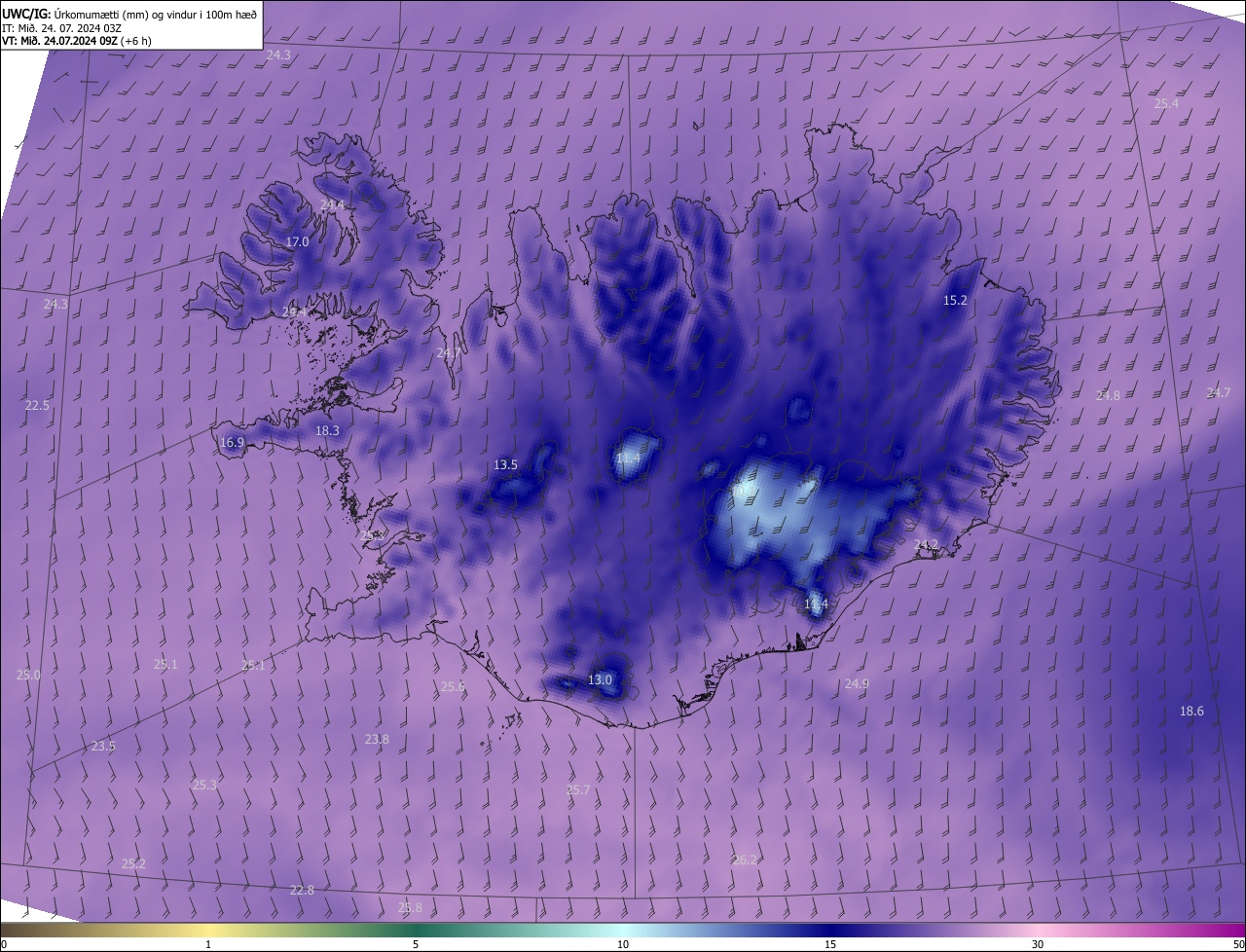Click the initial time line 'IT: Mið. 24. 07. 2024 03Z'

tap(62, 28)
